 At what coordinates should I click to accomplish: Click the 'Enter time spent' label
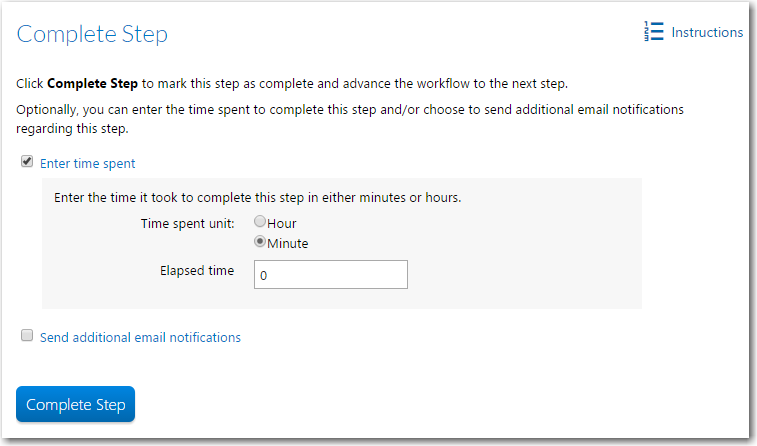coord(87,163)
